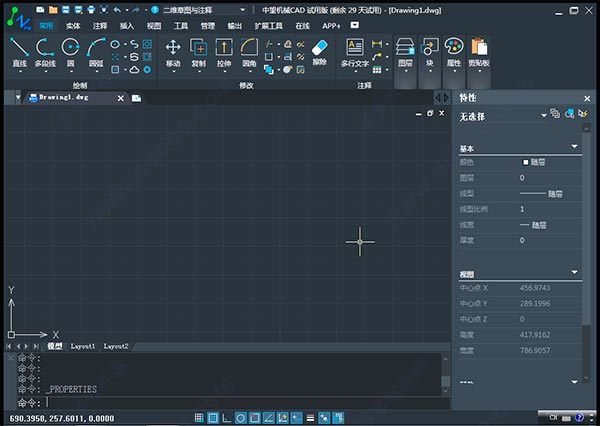Switch to the 插入 ribbon tab
This screenshot has width=600, height=426.
127,26
